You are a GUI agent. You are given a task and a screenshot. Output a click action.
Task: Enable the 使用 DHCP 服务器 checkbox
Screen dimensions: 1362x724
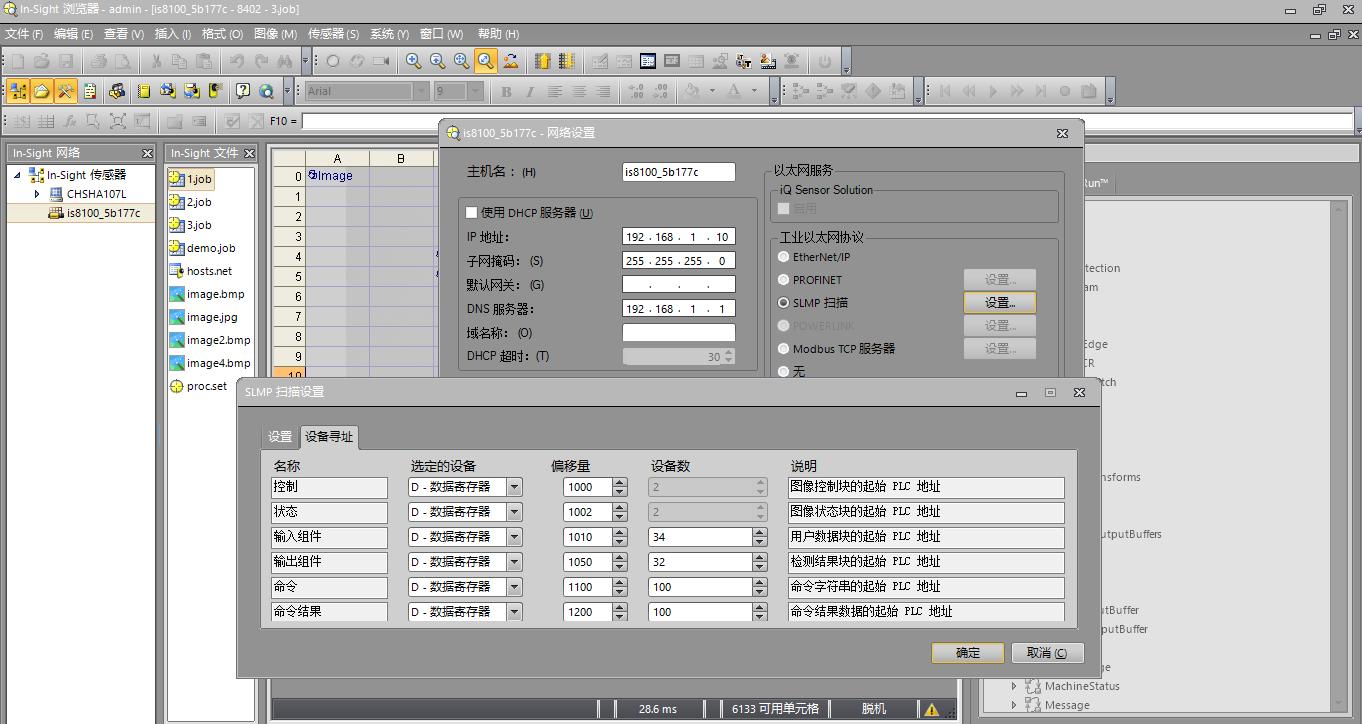tap(472, 213)
